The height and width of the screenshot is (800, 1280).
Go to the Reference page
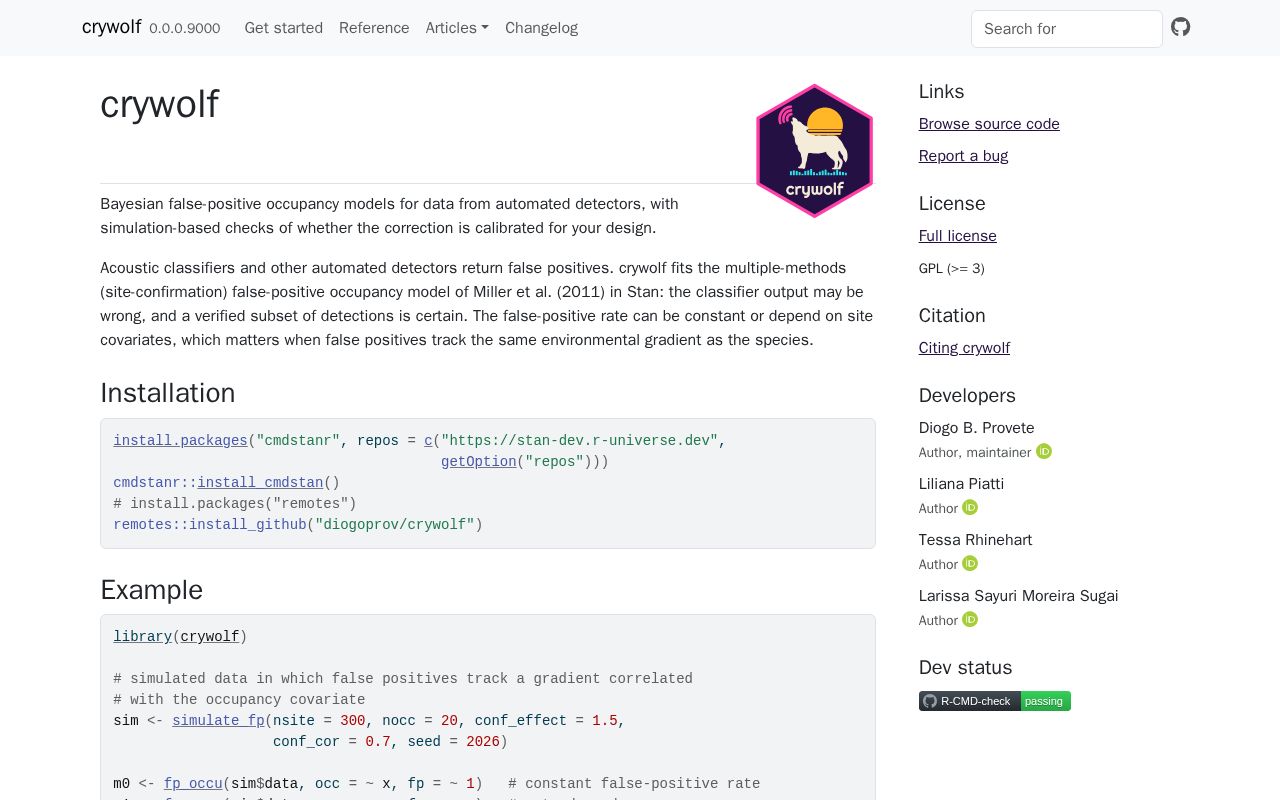point(374,28)
